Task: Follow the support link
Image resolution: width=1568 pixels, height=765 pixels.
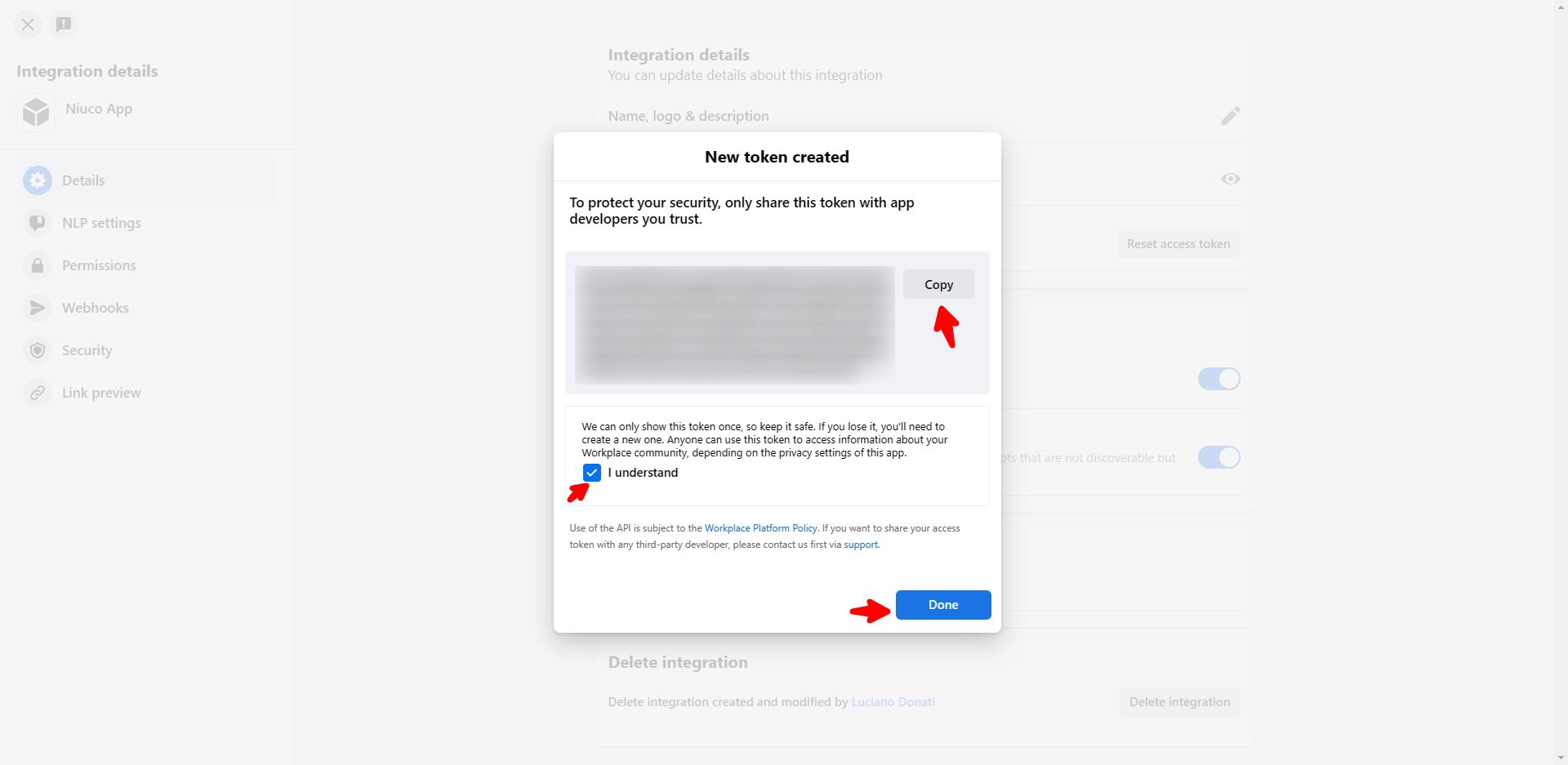Action: coord(861,545)
